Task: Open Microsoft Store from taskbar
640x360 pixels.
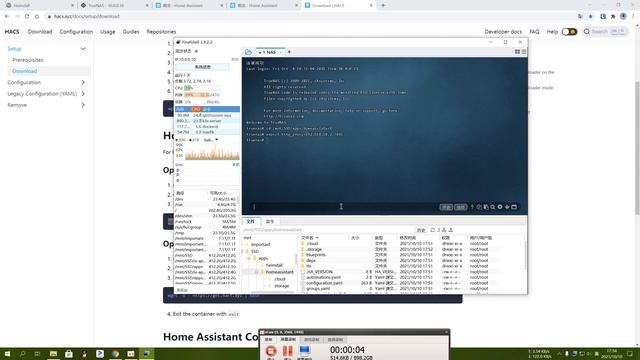Action: pyautogui.click(x=69, y=354)
